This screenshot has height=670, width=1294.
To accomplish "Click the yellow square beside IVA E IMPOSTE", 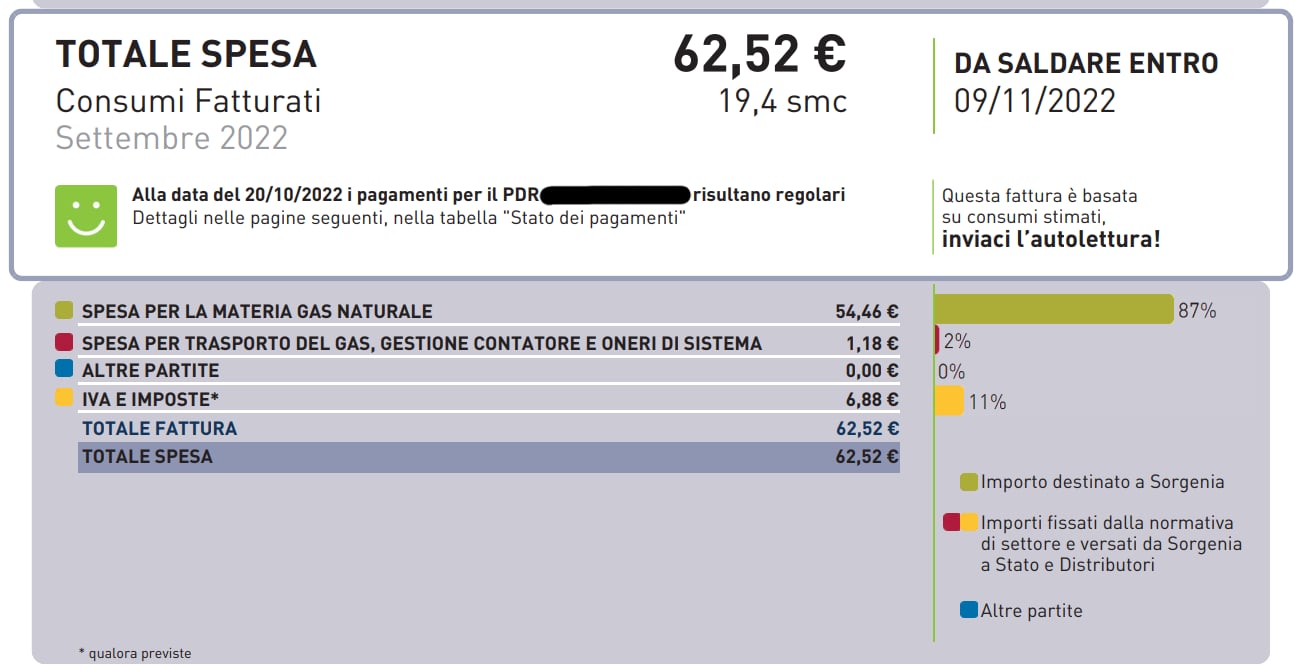I will (x=65, y=398).
